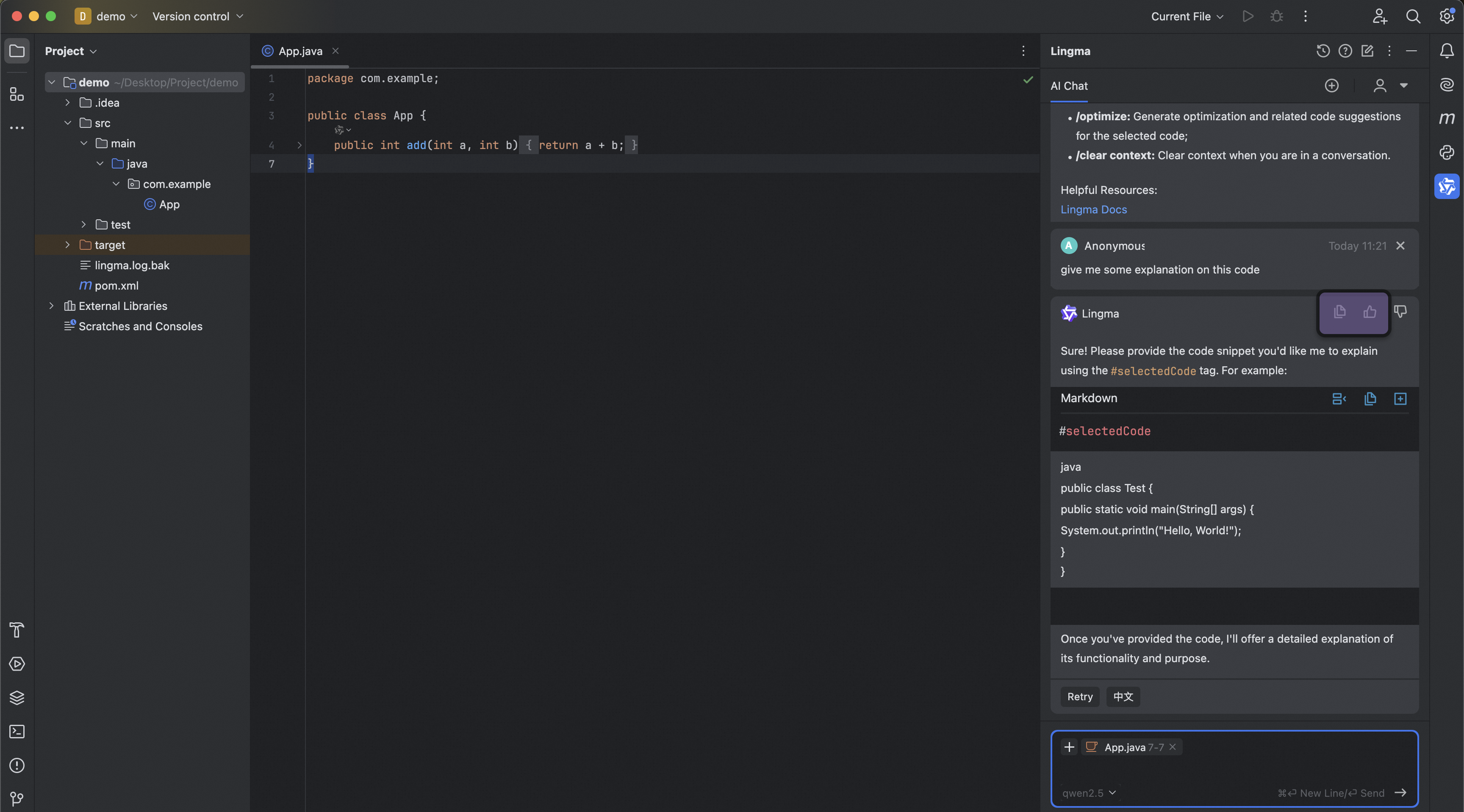Open the Maven tool window

[1446, 119]
